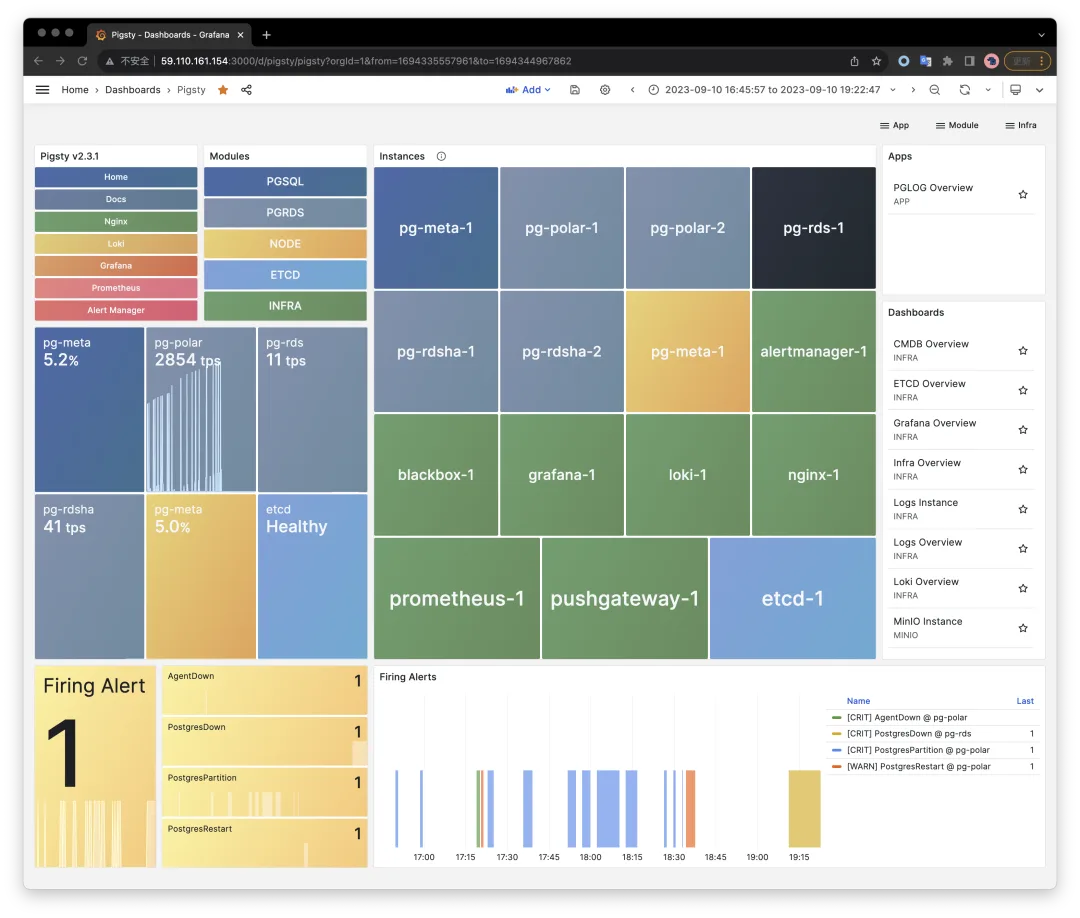Zoom out the time range
The image size is (1080, 918).
pos(934,90)
